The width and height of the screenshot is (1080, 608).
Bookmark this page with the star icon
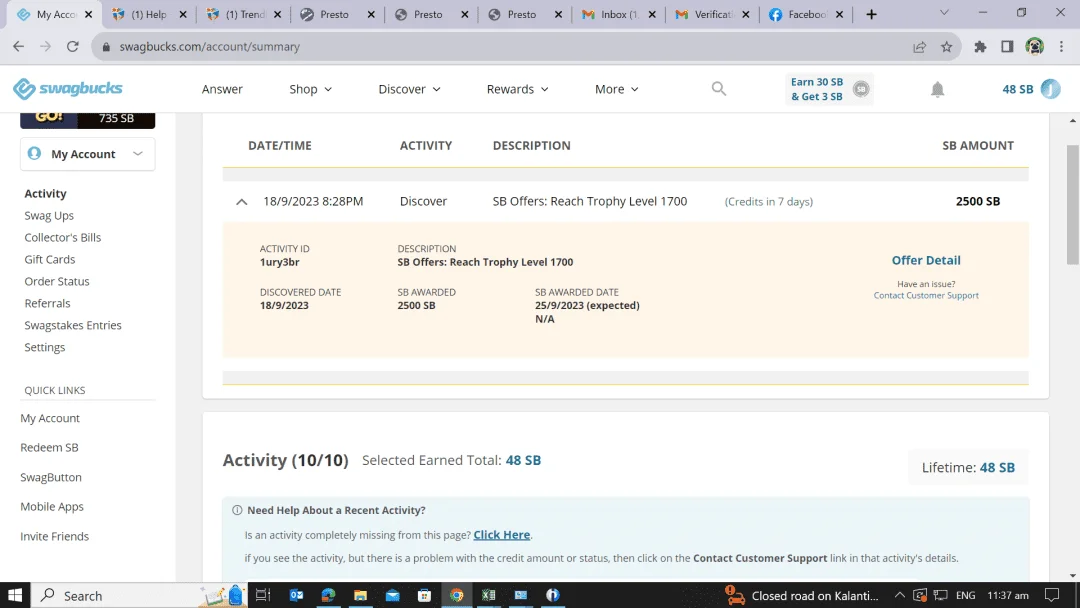point(946,47)
